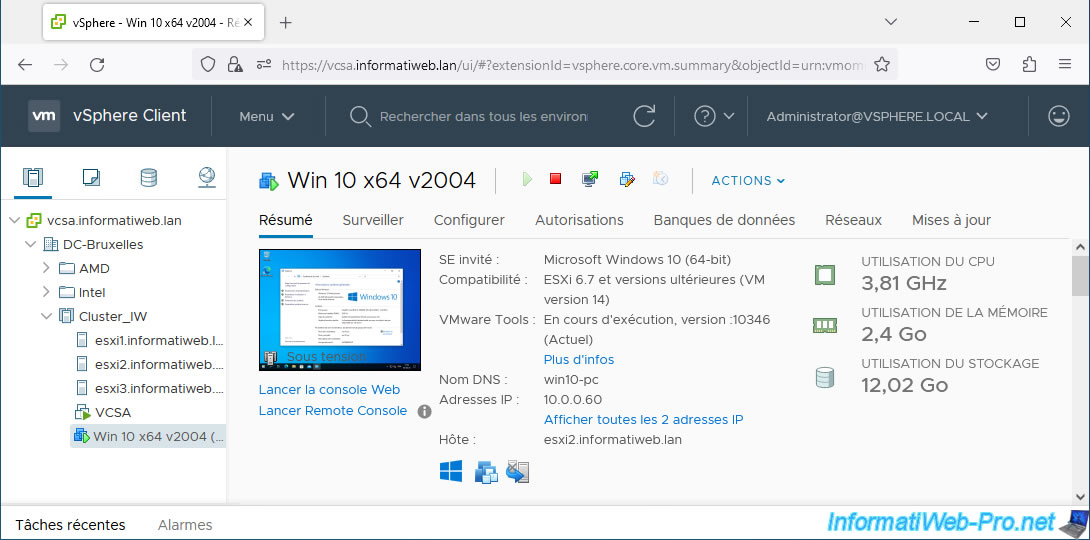
Task: Expand the Intel folder in the tree
Action: pyautogui.click(x=46, y=292)
